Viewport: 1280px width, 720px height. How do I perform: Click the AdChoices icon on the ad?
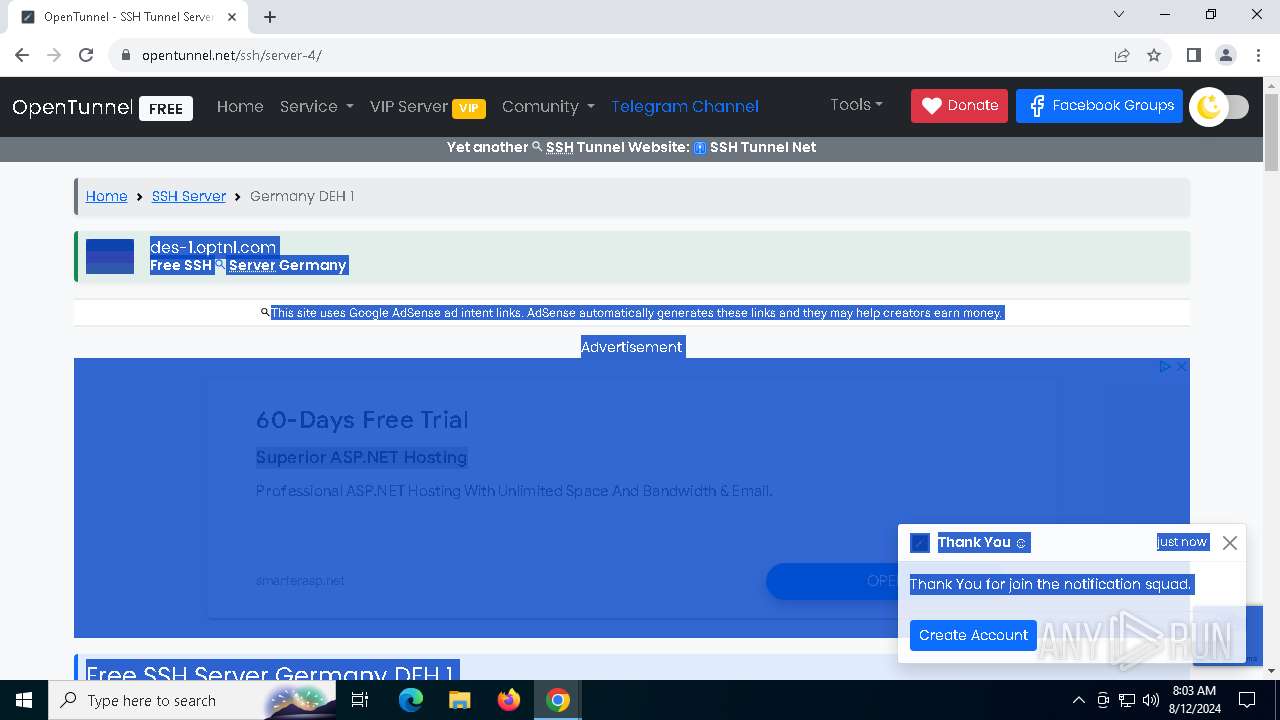pos(1165,367)
